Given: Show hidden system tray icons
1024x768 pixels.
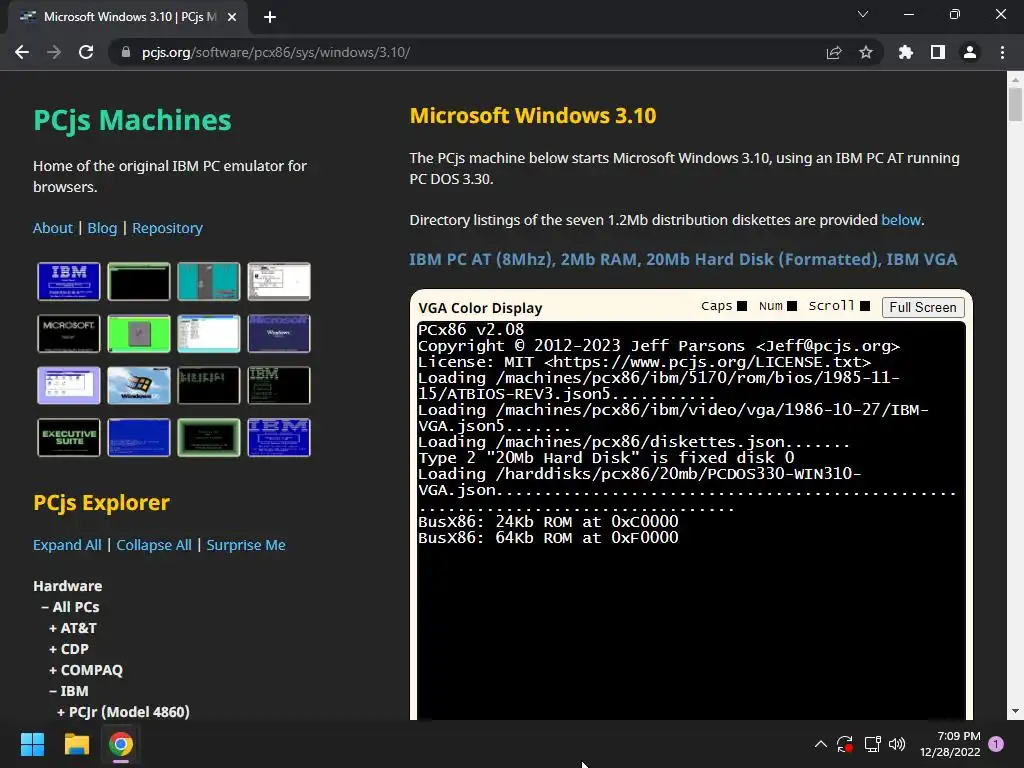Looking at the screenshot, I should tap(821, 744).
